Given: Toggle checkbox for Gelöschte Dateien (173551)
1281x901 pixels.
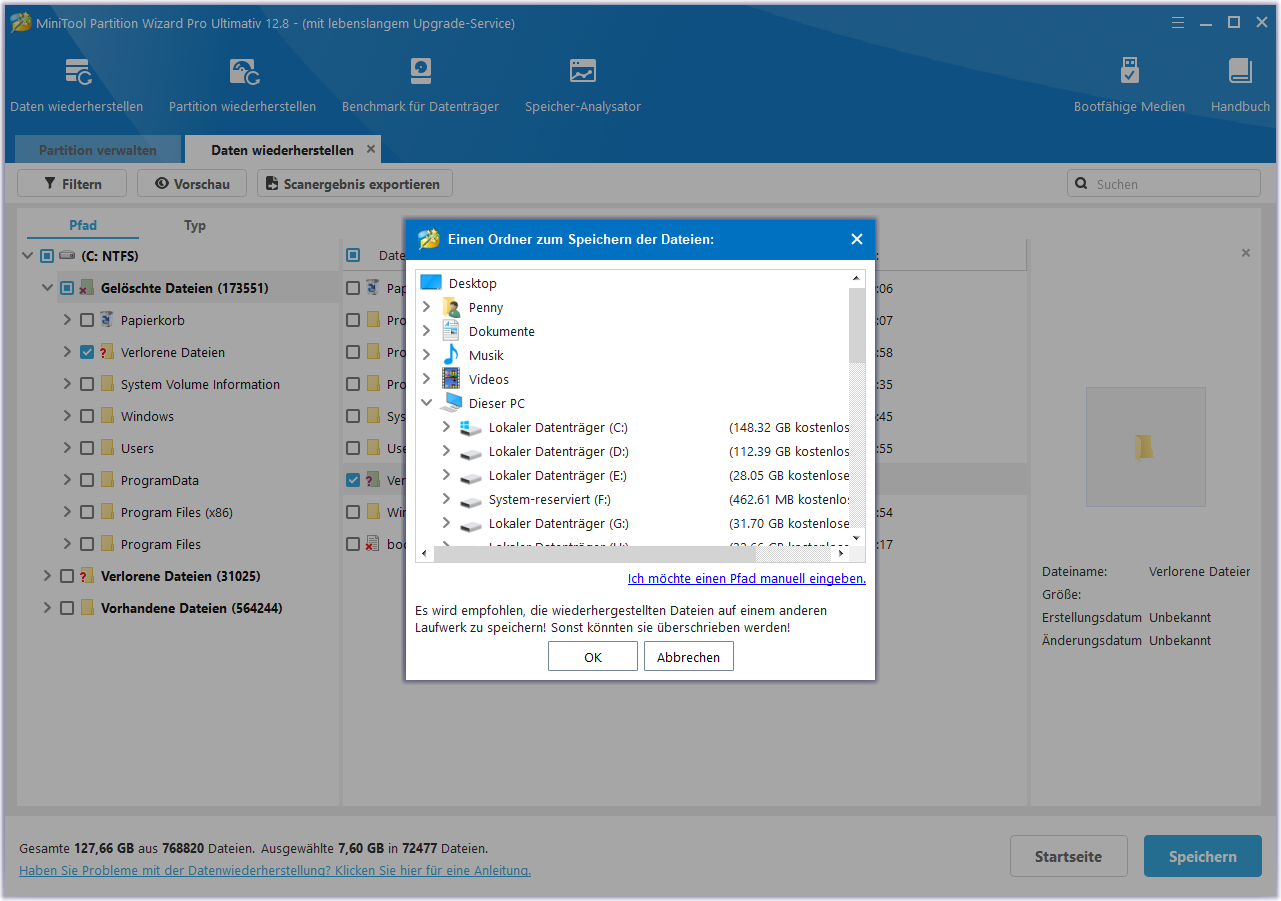Looking at the screenshot, I should pos(66,288).
